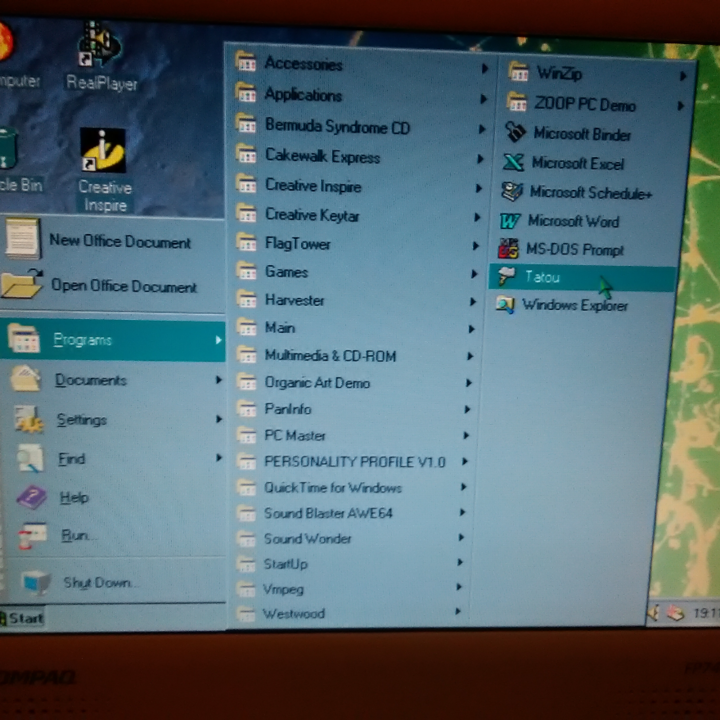Screen dimensions: 720x720
Task: Expand the Bermuda Syndrome CD submenu arrow
Action: 482,129
